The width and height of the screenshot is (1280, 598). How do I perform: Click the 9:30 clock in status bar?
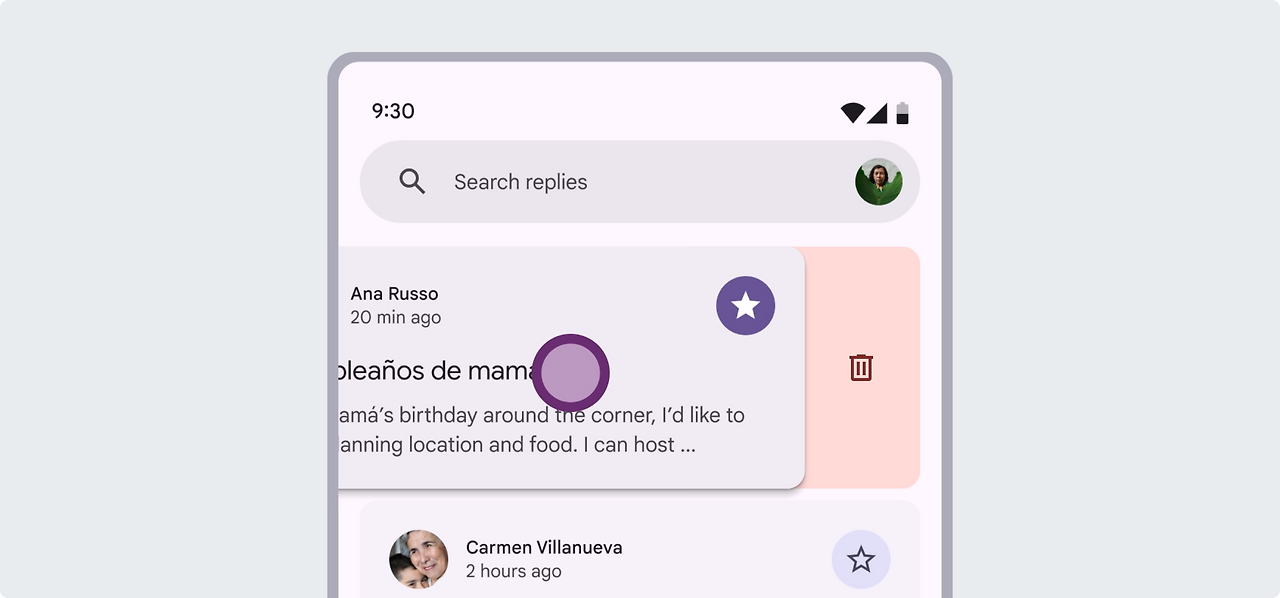393,111
